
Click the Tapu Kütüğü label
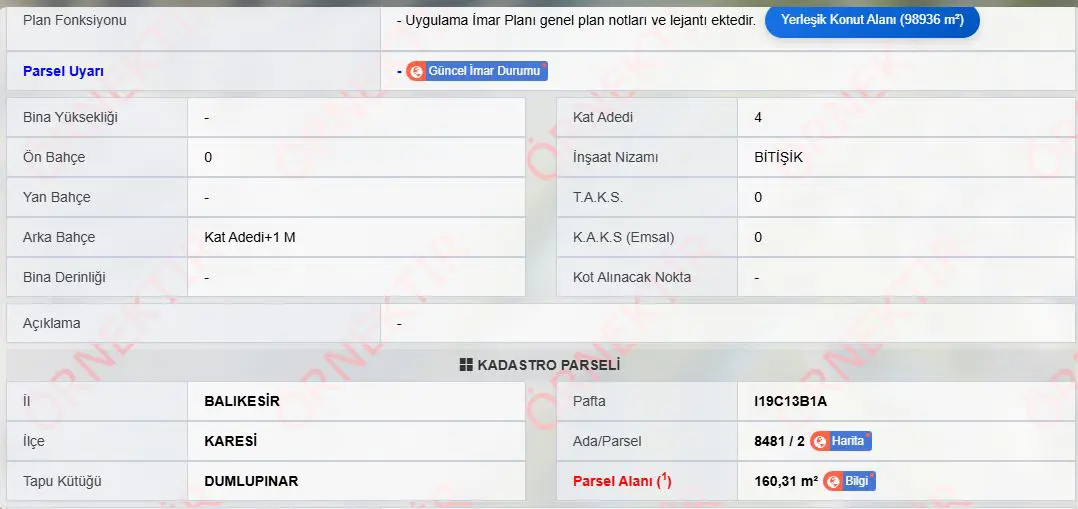click(x=62, y=481)
